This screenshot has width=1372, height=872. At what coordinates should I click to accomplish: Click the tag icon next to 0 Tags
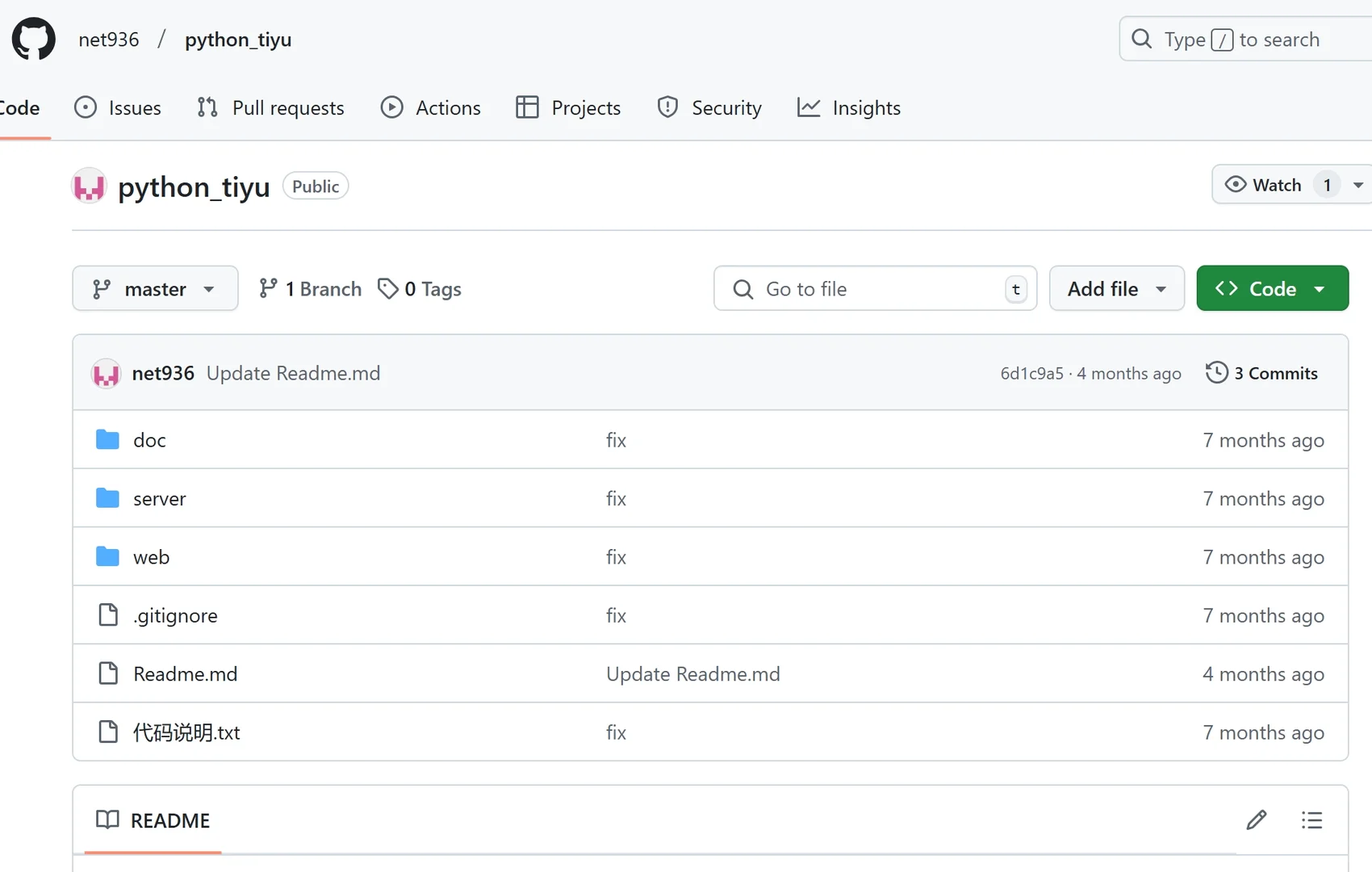click(x=388, y=288)
